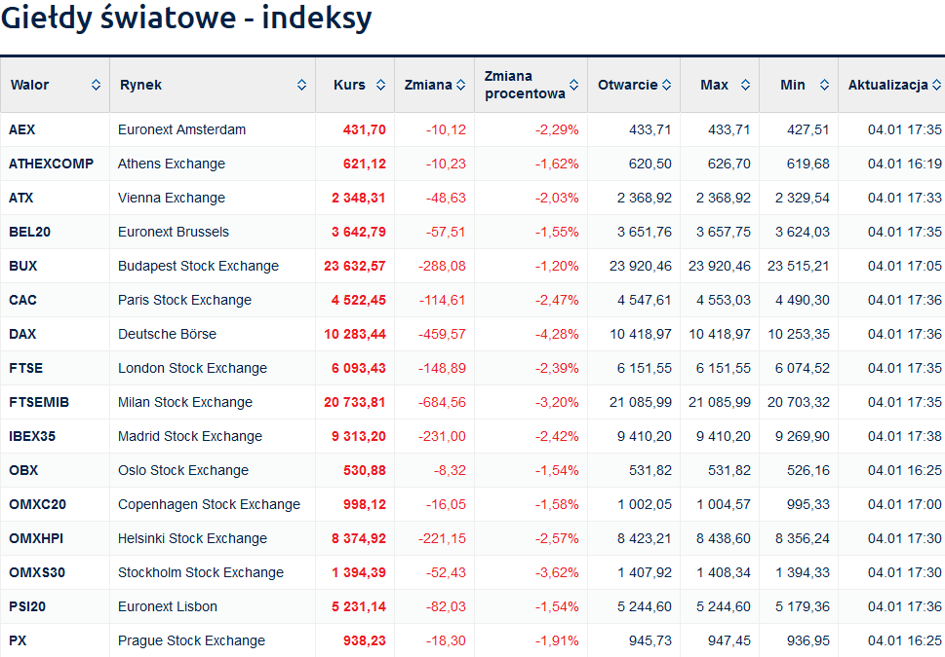Click the Paris Stock Exchange market cell
The width and height of the screenshot is (945, 657).
[184, 300]
